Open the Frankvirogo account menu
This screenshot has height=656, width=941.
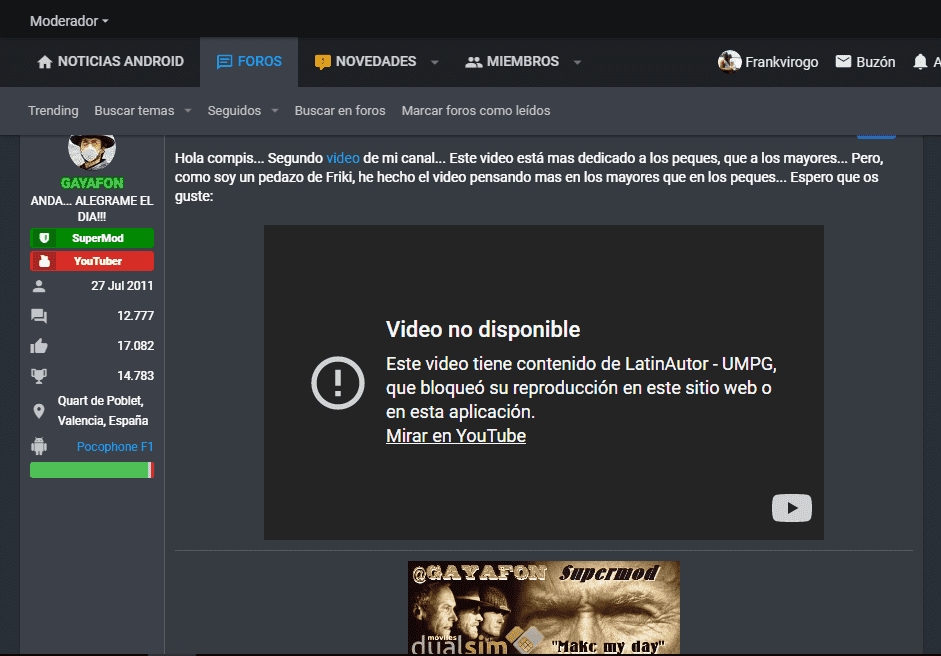click(781, 62)
